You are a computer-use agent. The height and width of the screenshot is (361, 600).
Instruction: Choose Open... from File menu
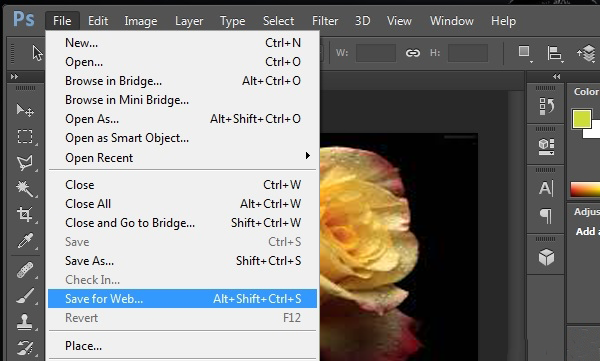pyautogui.click(x=183, y=62)
